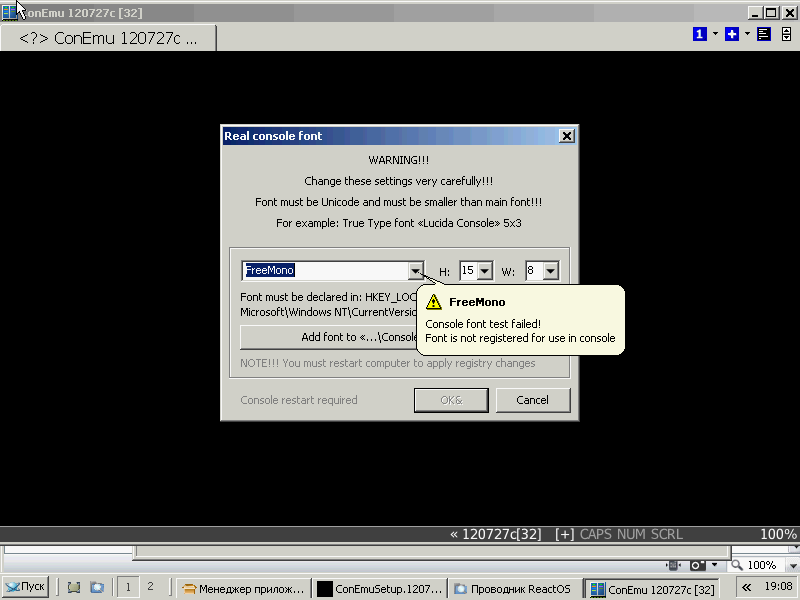Click the explorer quick launch icon

pos(97,588)
